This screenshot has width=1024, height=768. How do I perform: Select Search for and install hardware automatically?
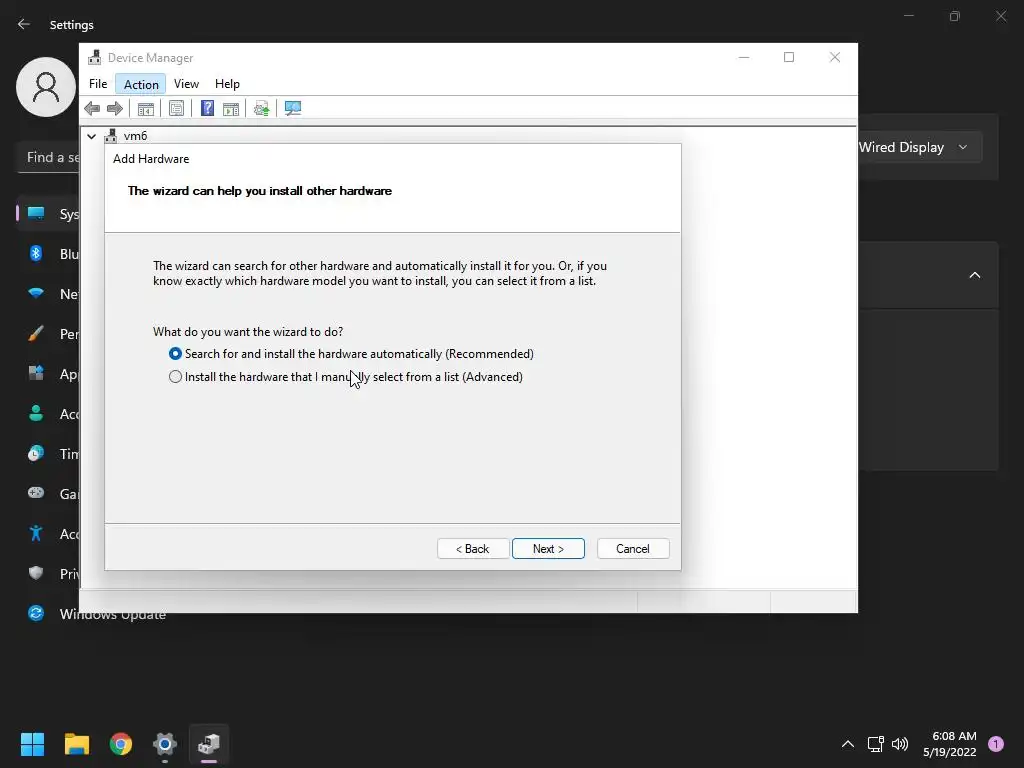[351, 354]
